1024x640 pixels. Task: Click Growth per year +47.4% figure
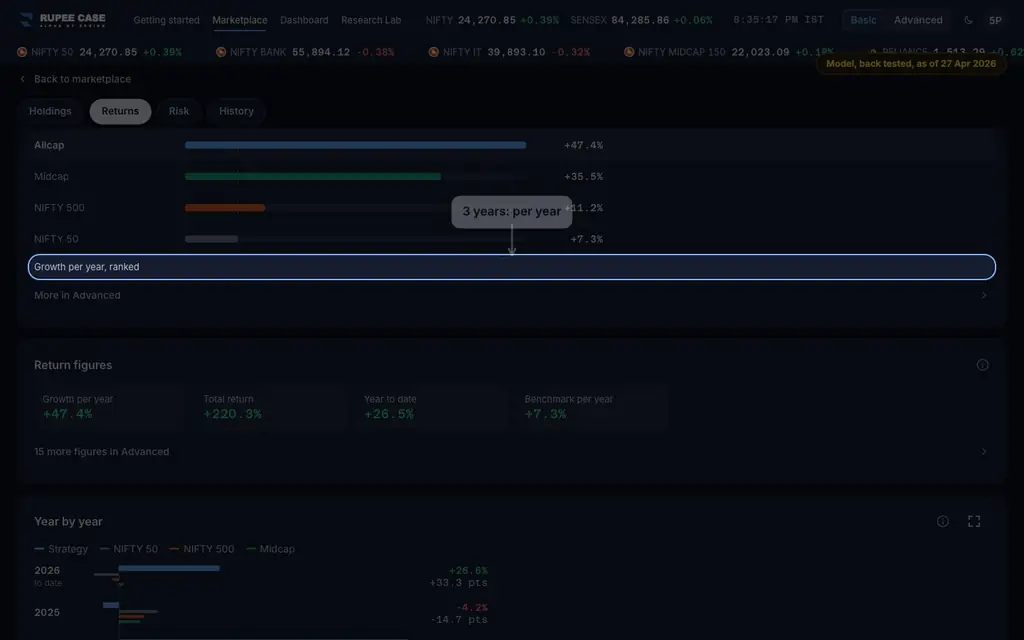click(x=67, y=414)
